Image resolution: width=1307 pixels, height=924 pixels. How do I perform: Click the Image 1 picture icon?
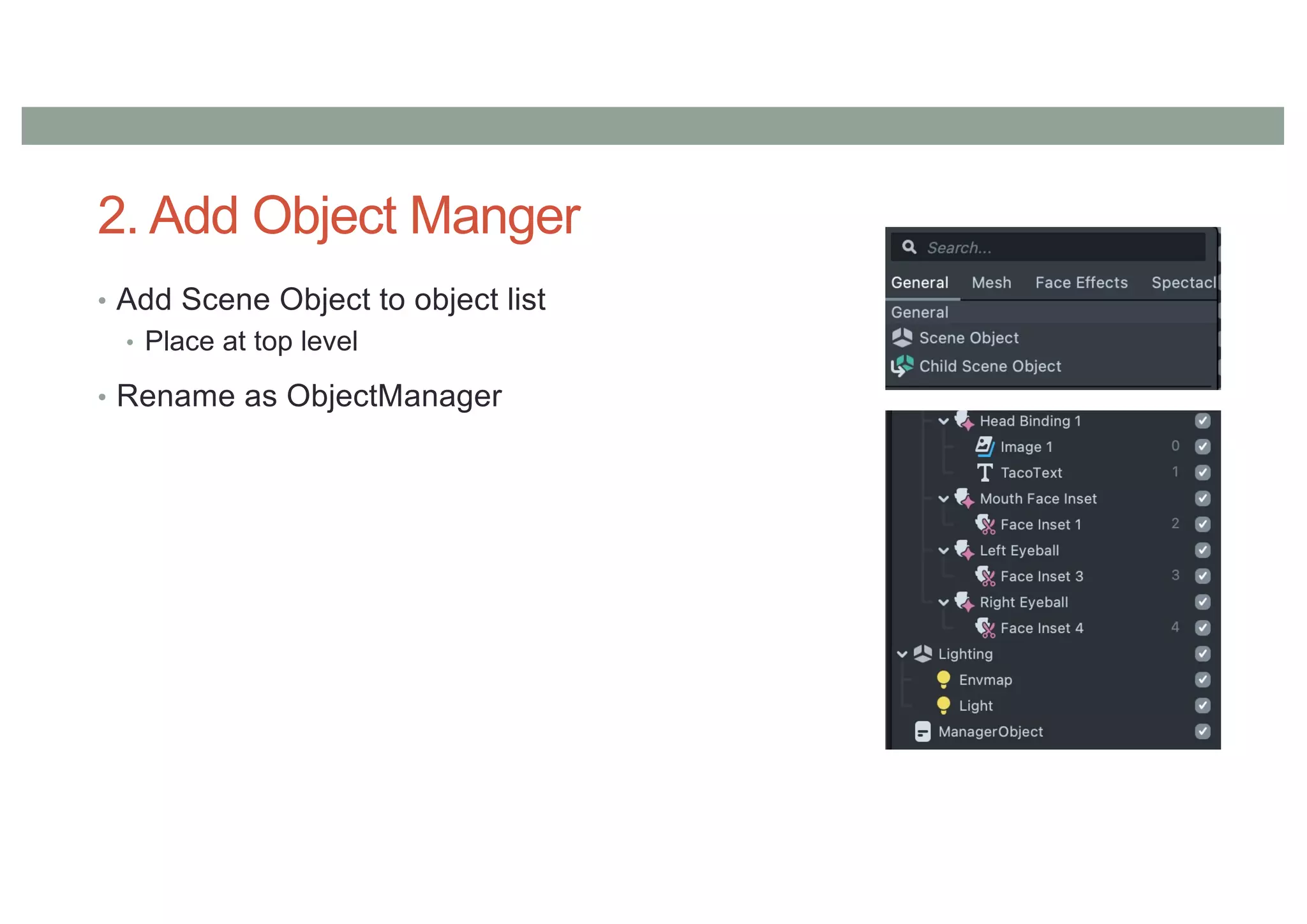click(x=985, y=447)
